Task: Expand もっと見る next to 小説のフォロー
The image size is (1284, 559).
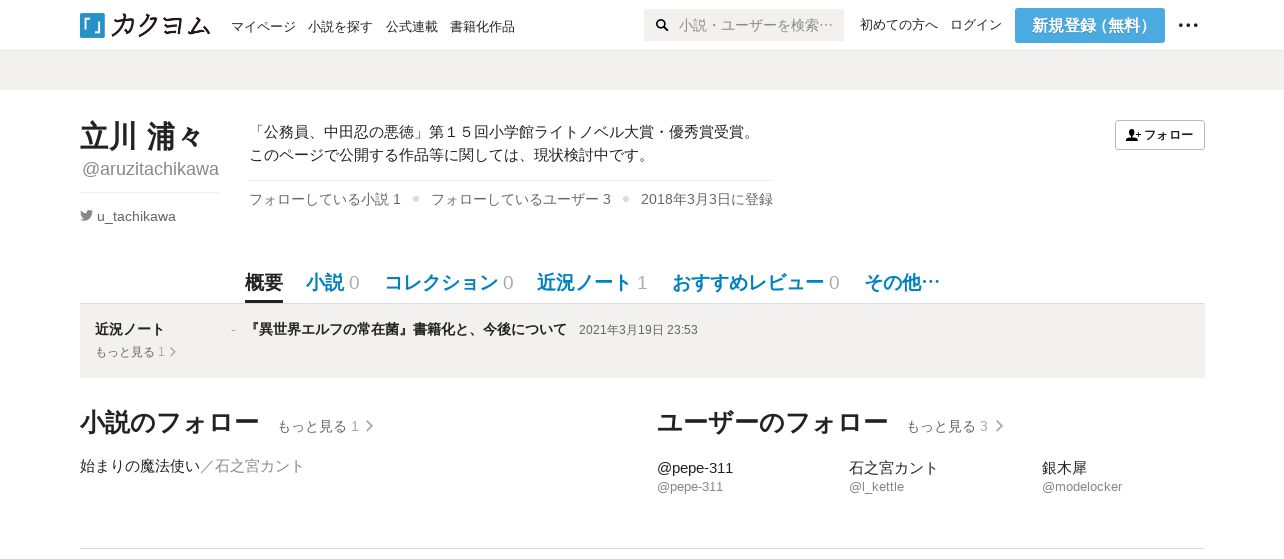Action: click(325, 426)
